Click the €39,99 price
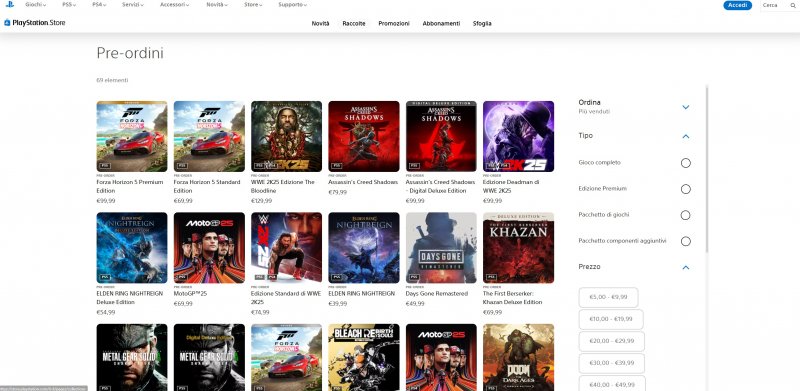 pyautogui.click(x=337, y=304)
